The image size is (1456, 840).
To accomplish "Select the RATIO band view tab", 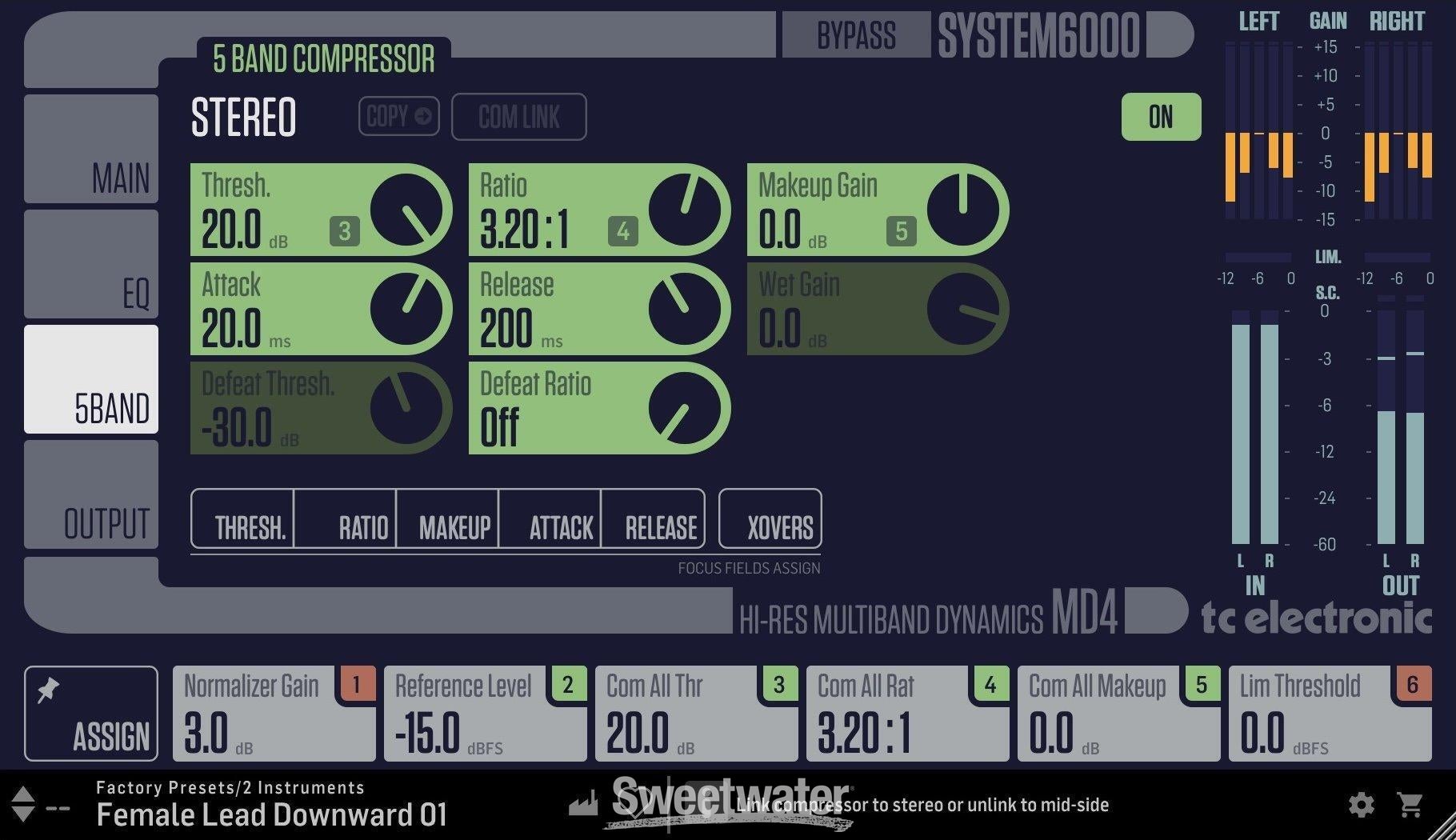I will pos(345,518).
